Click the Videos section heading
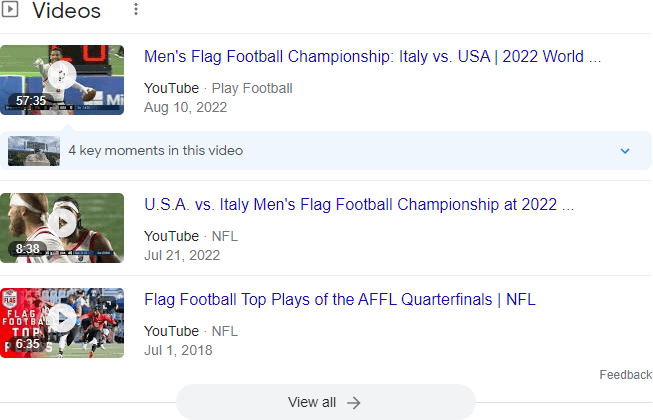This screenshot has width=653, height=420. pyautogui.click(x=67, y=11)
